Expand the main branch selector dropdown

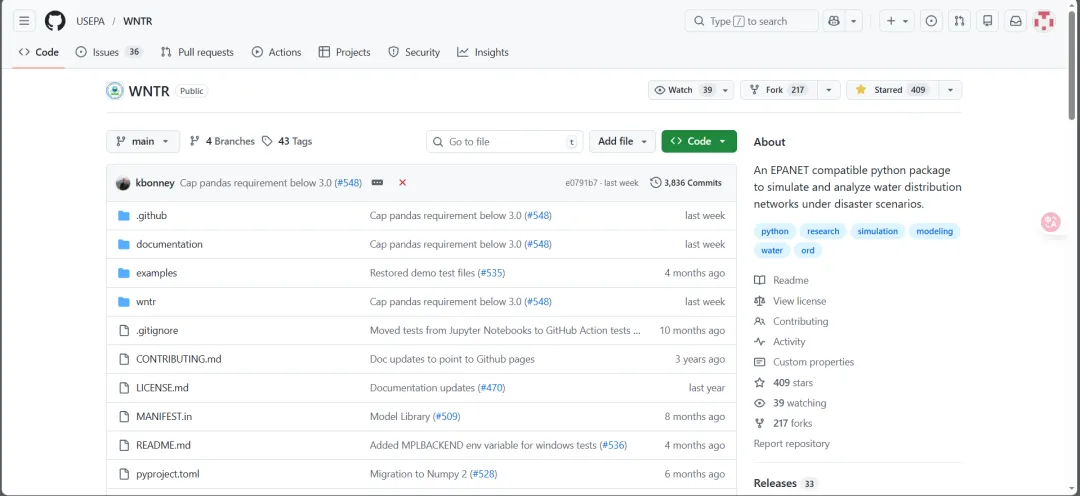click(143, 141)
